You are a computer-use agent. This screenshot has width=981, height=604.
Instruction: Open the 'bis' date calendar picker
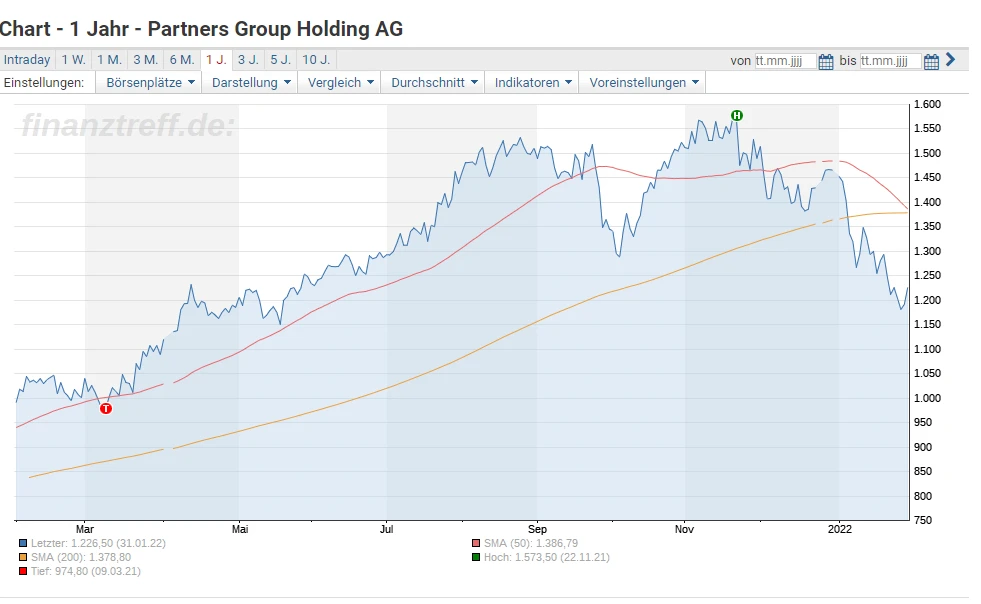tap(931, 61)
